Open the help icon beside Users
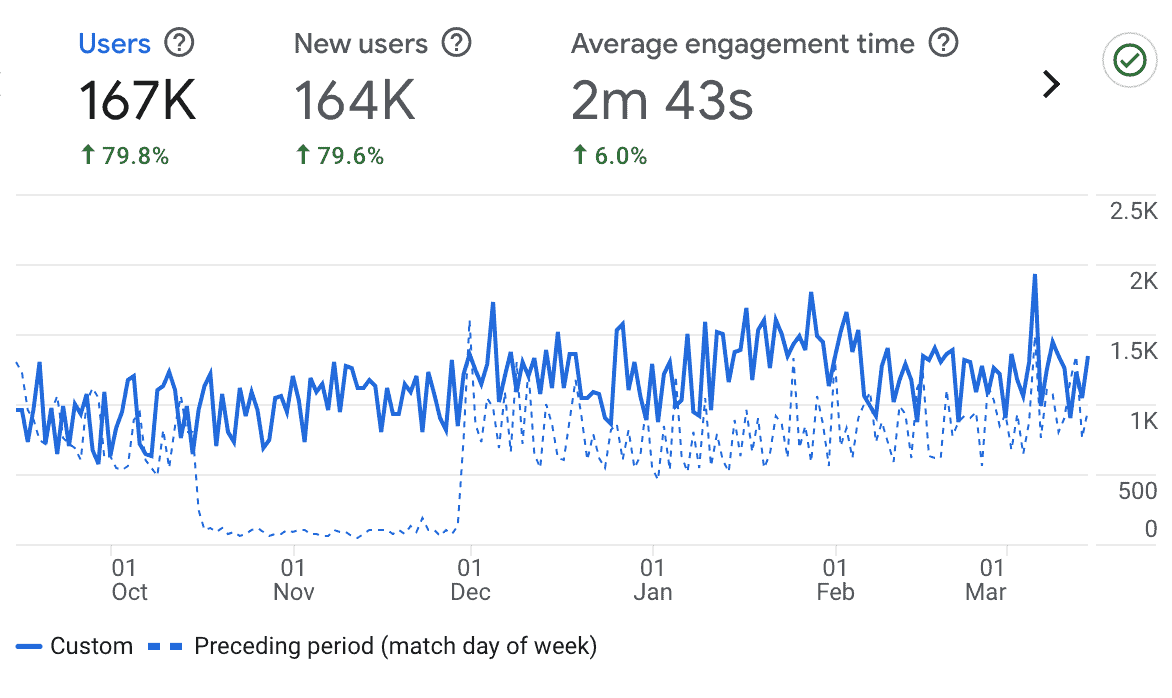 coord(179,43)
